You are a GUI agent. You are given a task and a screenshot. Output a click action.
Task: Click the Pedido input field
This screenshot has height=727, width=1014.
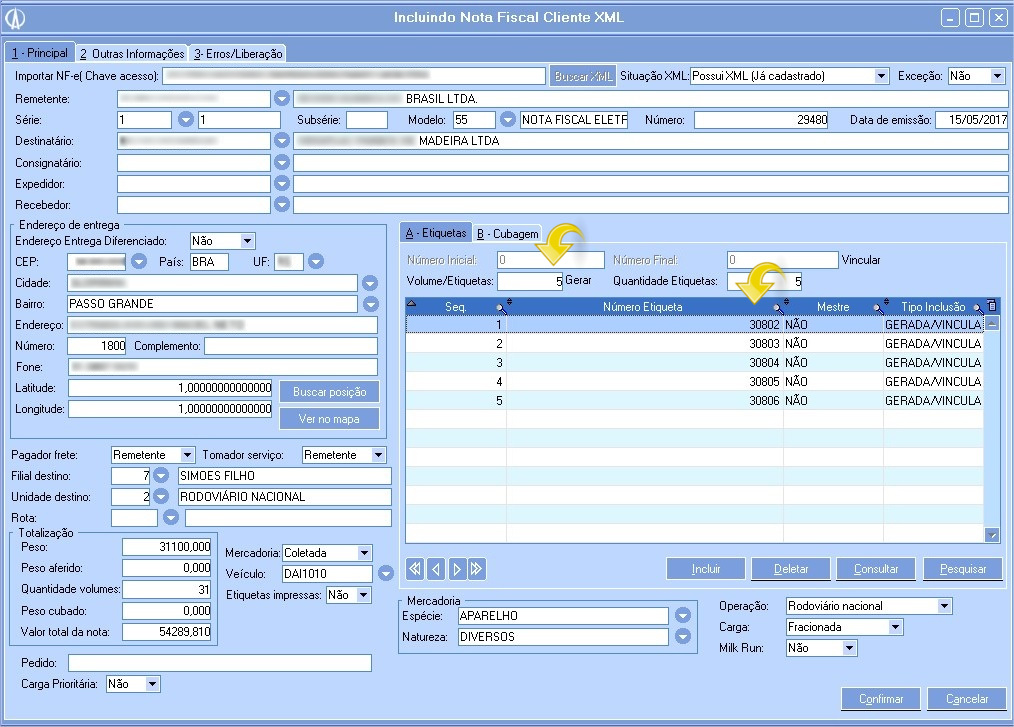click(219, 663)
